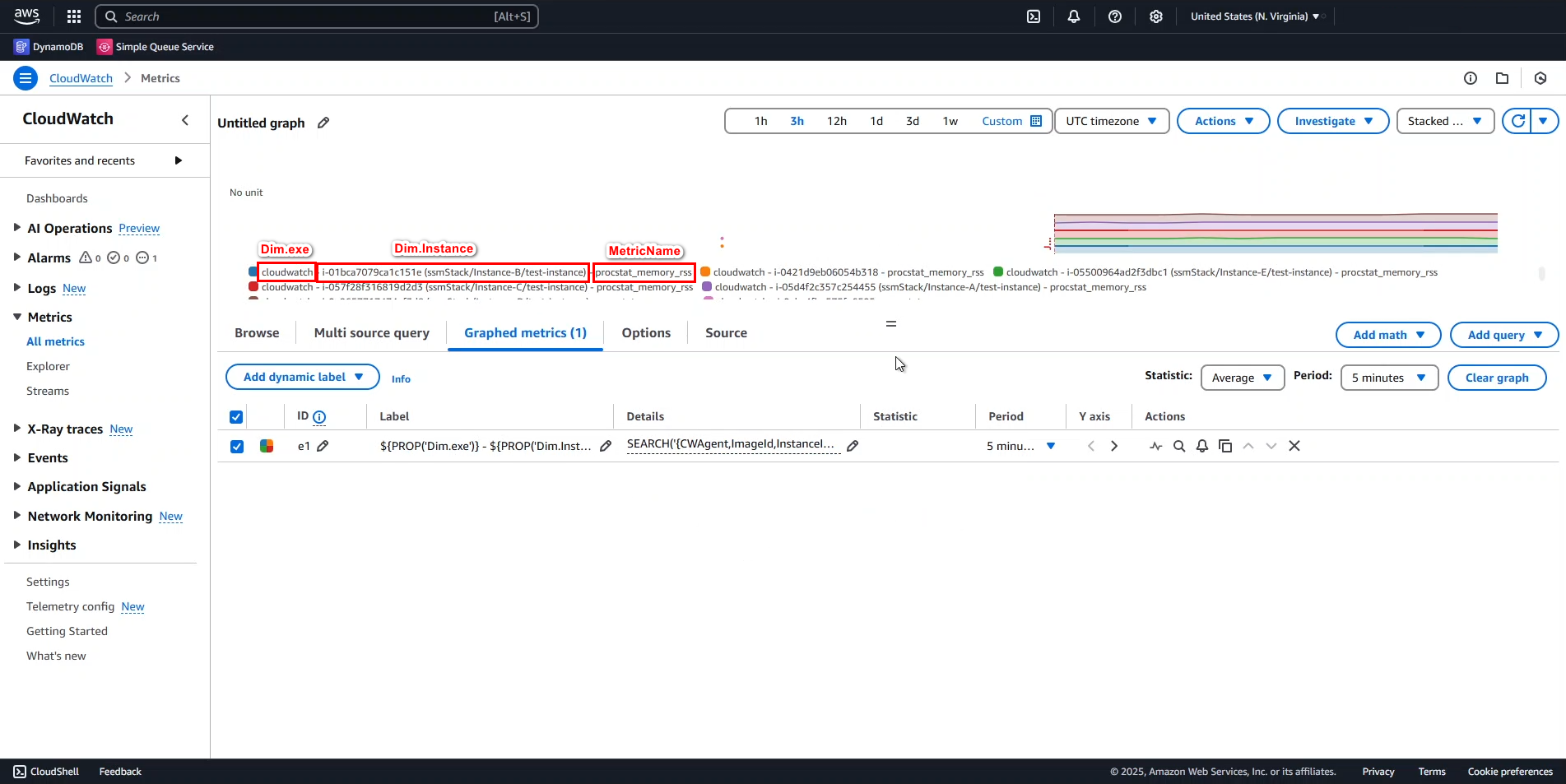Open the Statistic dropdown showing Average

(x=1242, y=377)
